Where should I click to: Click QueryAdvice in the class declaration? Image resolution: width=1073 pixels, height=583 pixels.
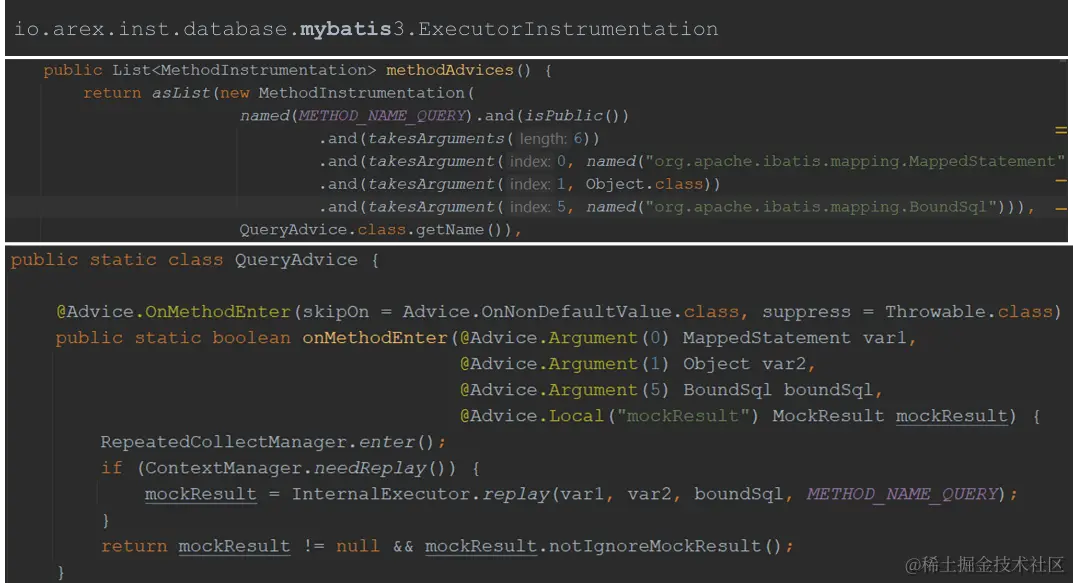pyautogui.click(x=296, y=260)
